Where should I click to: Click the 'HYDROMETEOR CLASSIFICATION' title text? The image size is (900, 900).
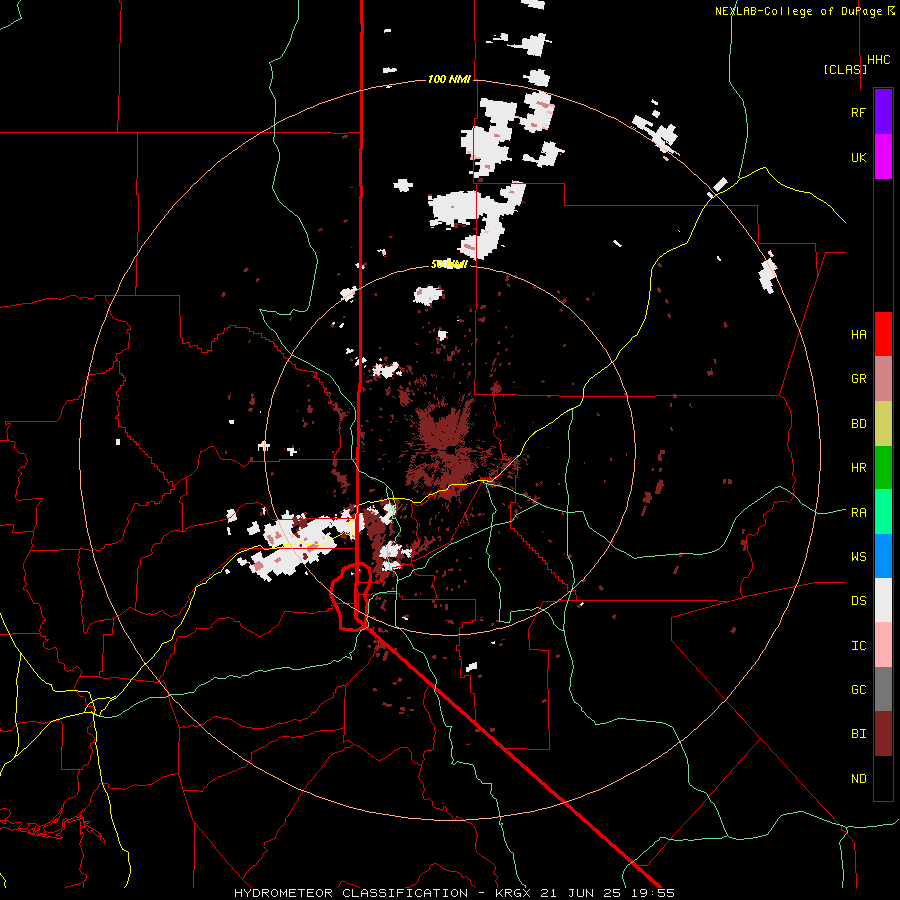tap(351, 893)
